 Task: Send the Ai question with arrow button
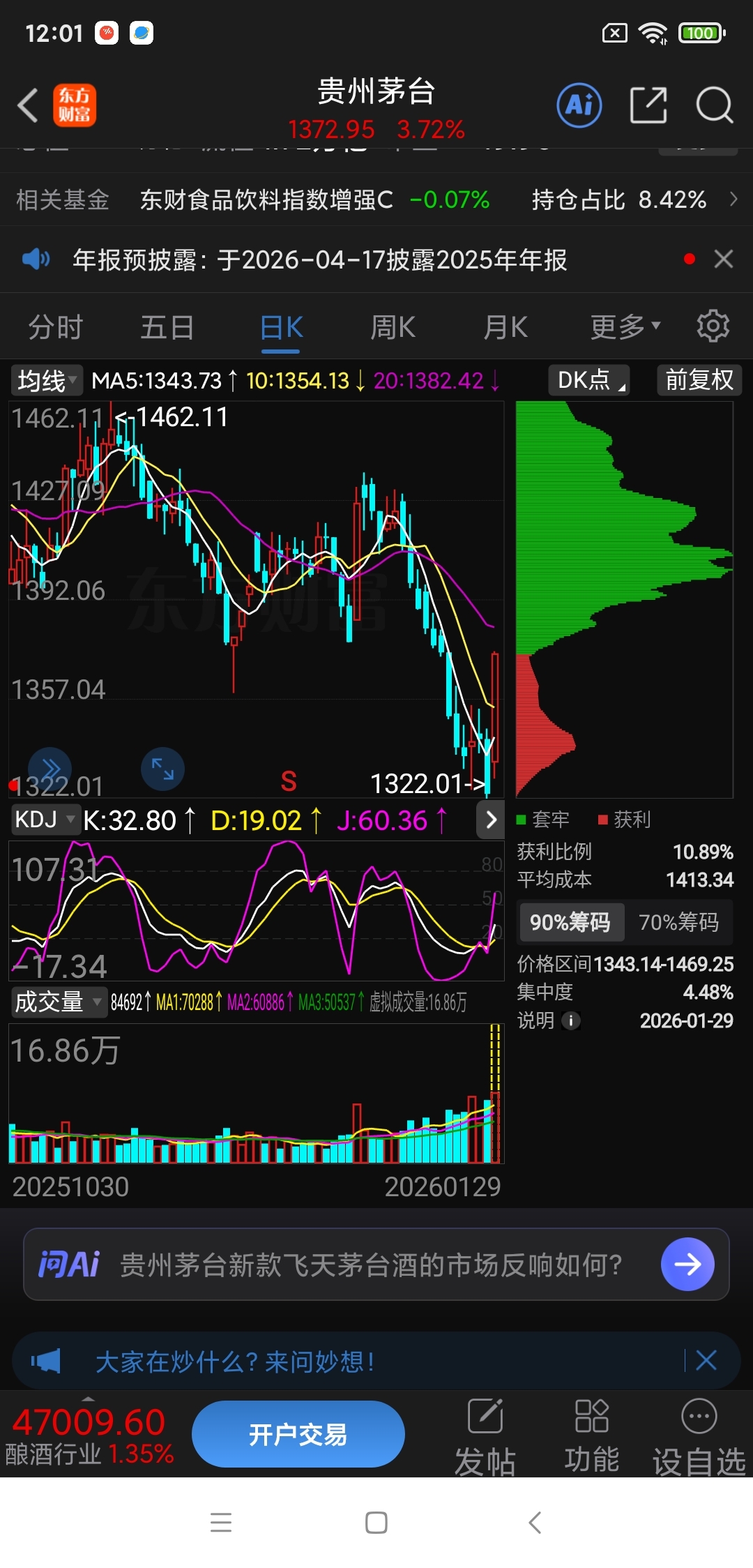(687, 1265)
